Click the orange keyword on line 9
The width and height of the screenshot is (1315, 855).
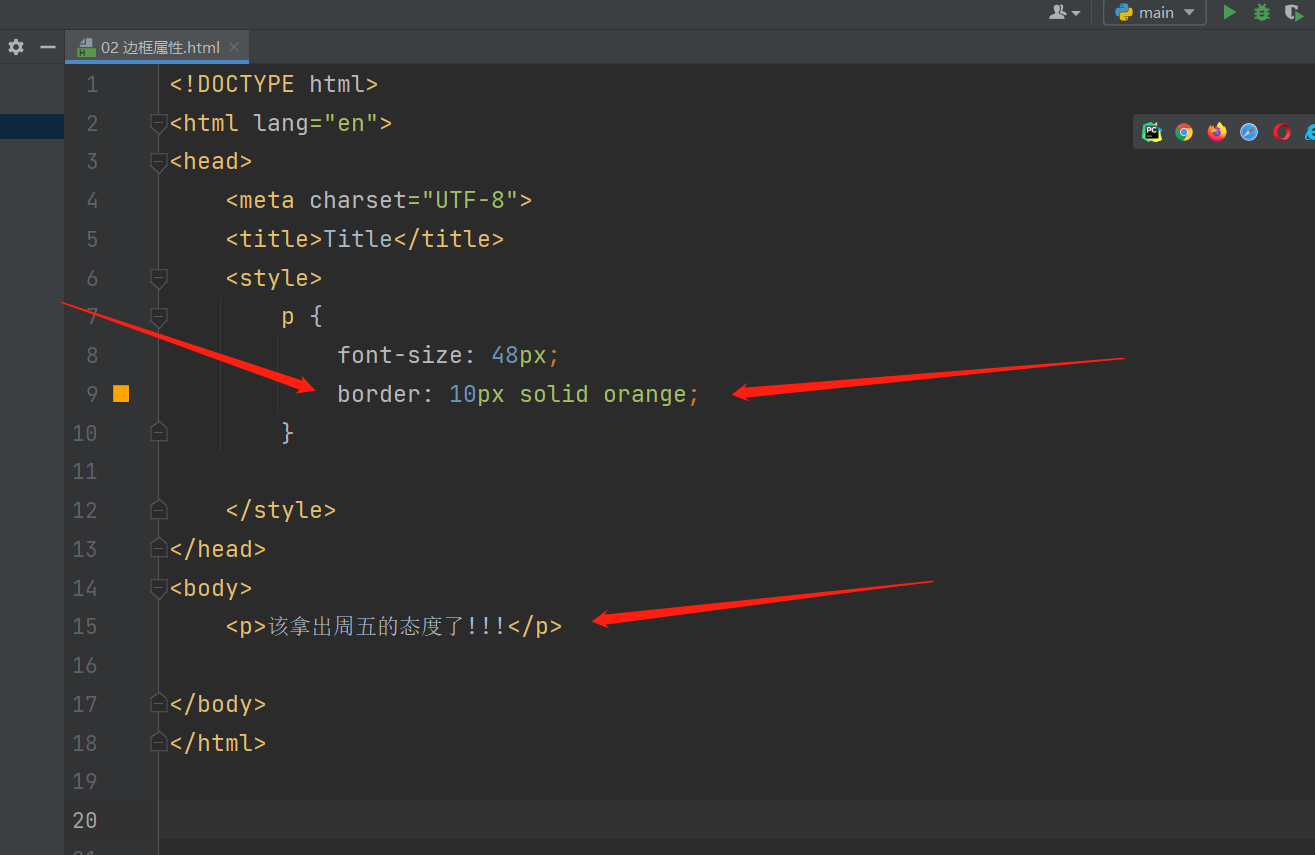[645, 394]
